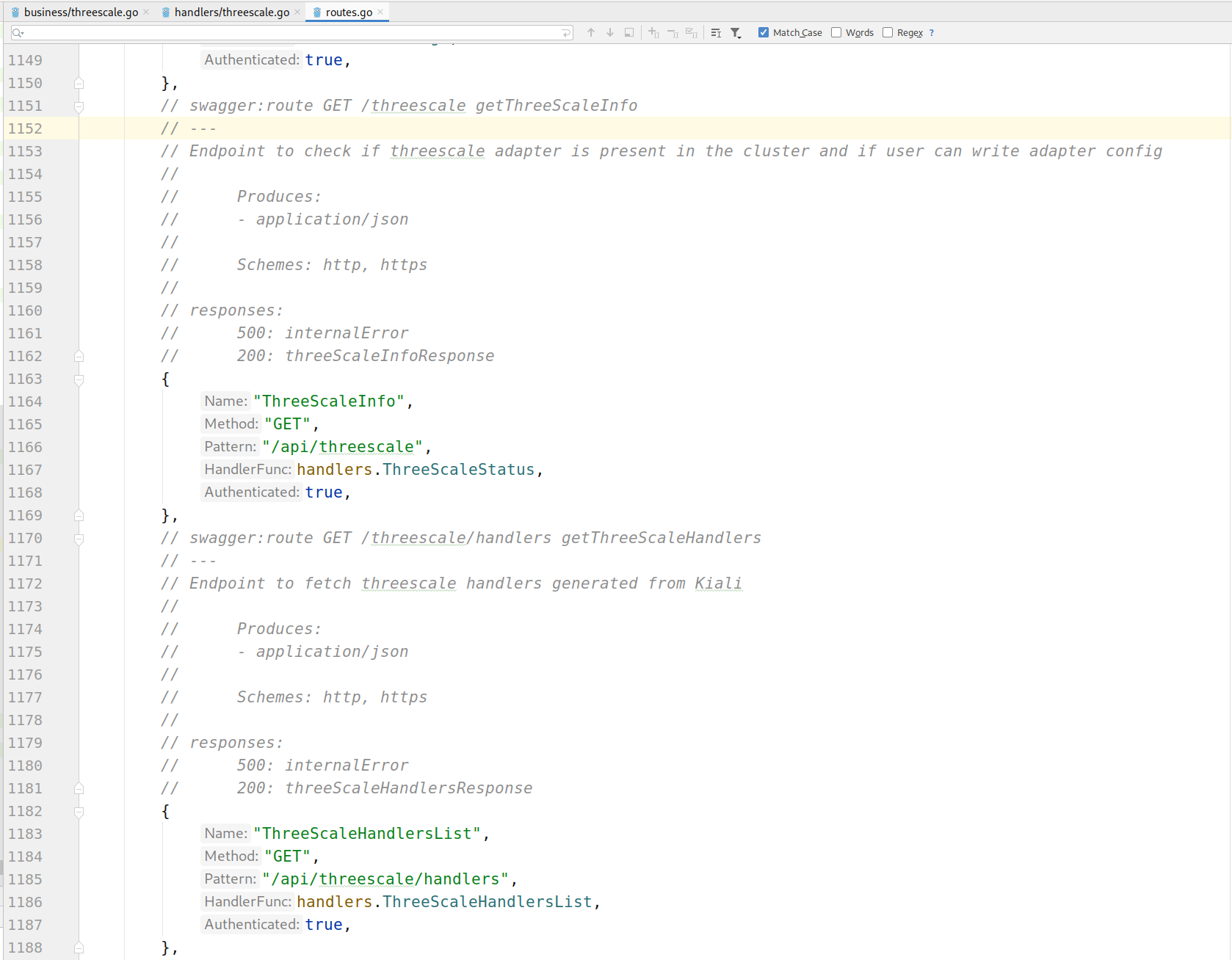Click true value on line 1187
The image size is (1232, 960).
(324, 925)
